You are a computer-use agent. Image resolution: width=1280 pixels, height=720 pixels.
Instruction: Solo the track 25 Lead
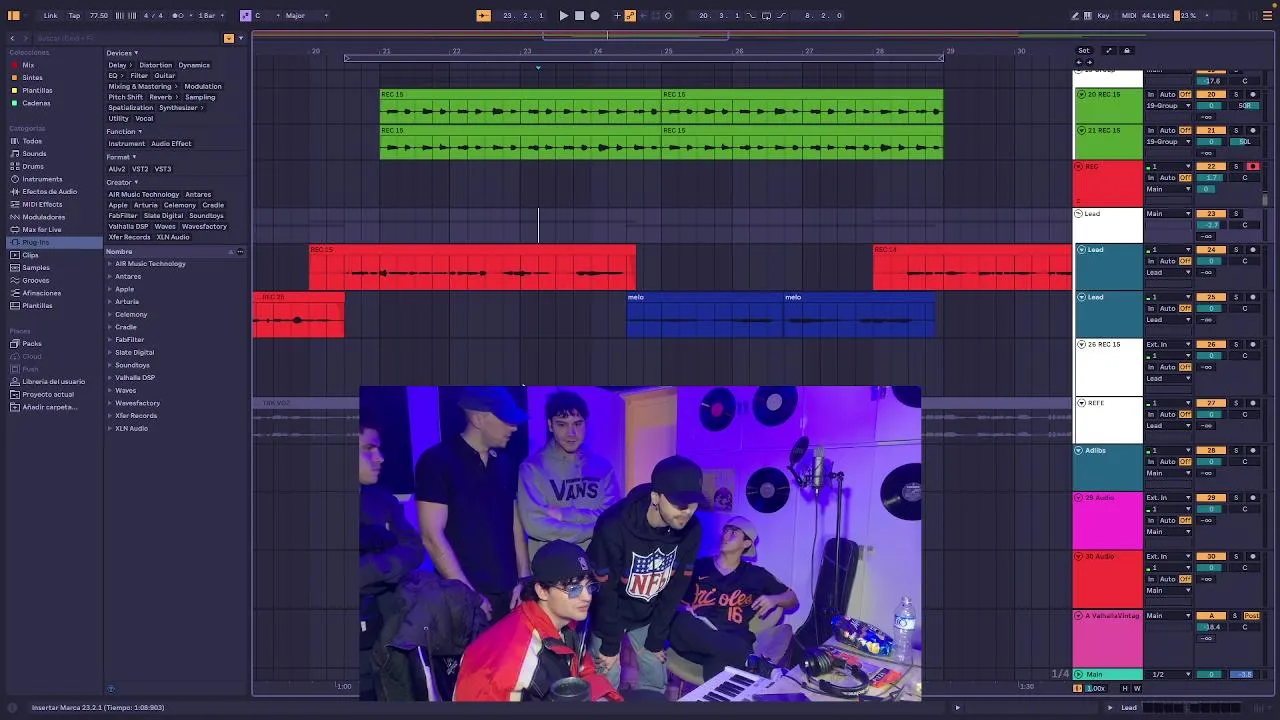(x=1236, y=297)
